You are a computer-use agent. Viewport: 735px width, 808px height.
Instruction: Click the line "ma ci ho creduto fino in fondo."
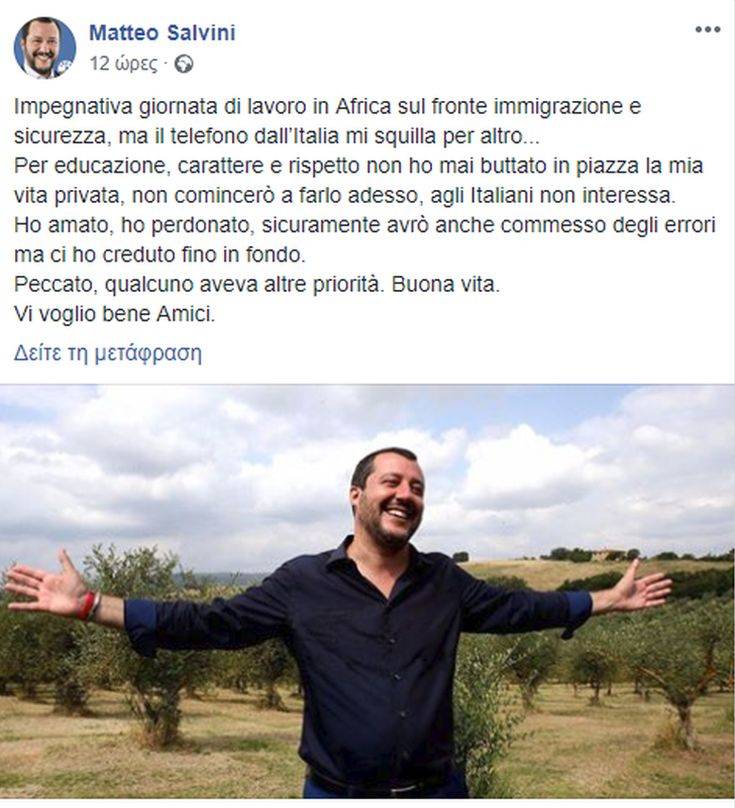tap(160, 255)
